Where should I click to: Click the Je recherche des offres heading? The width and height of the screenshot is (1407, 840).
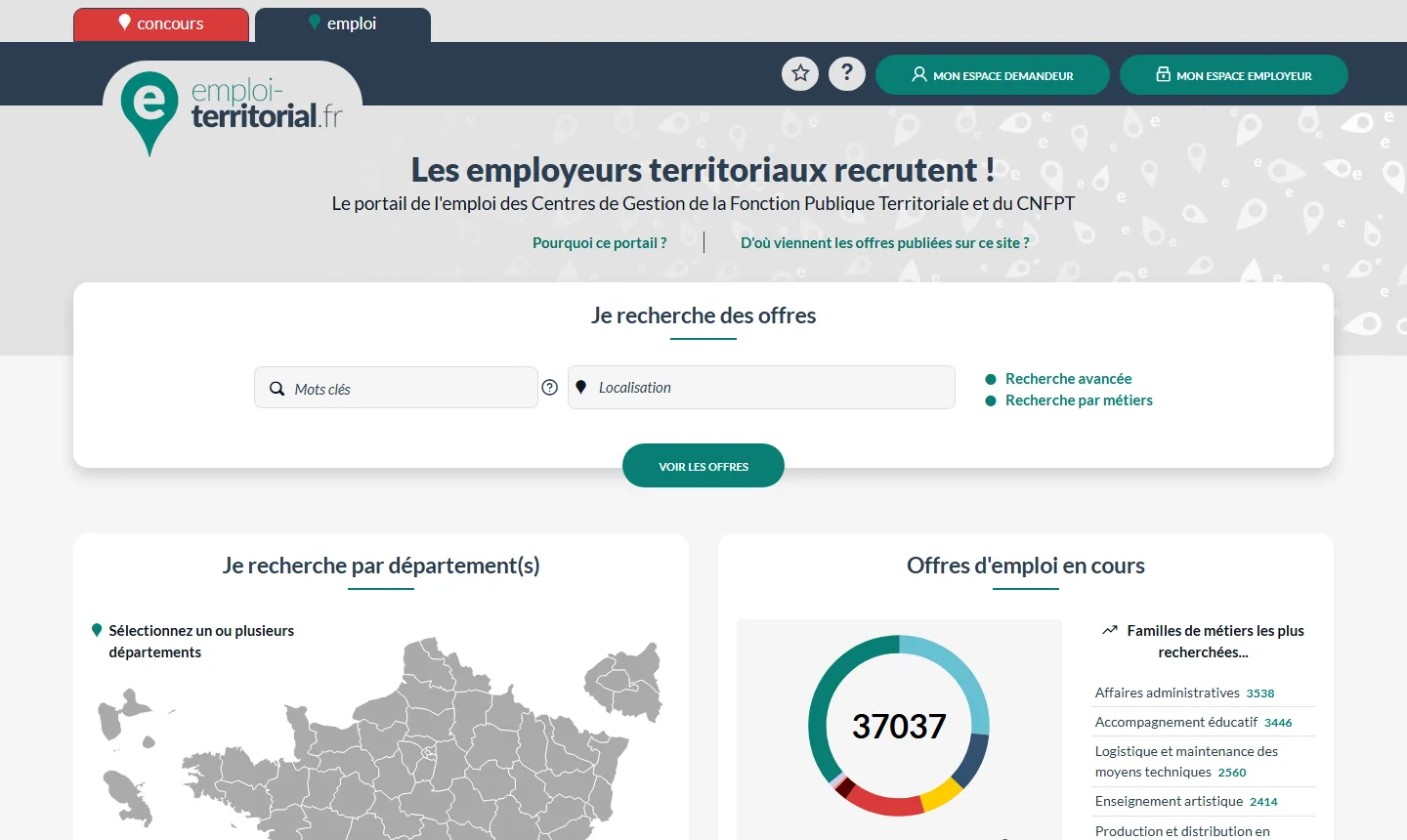pyautogui.click(x=703, y=315)
